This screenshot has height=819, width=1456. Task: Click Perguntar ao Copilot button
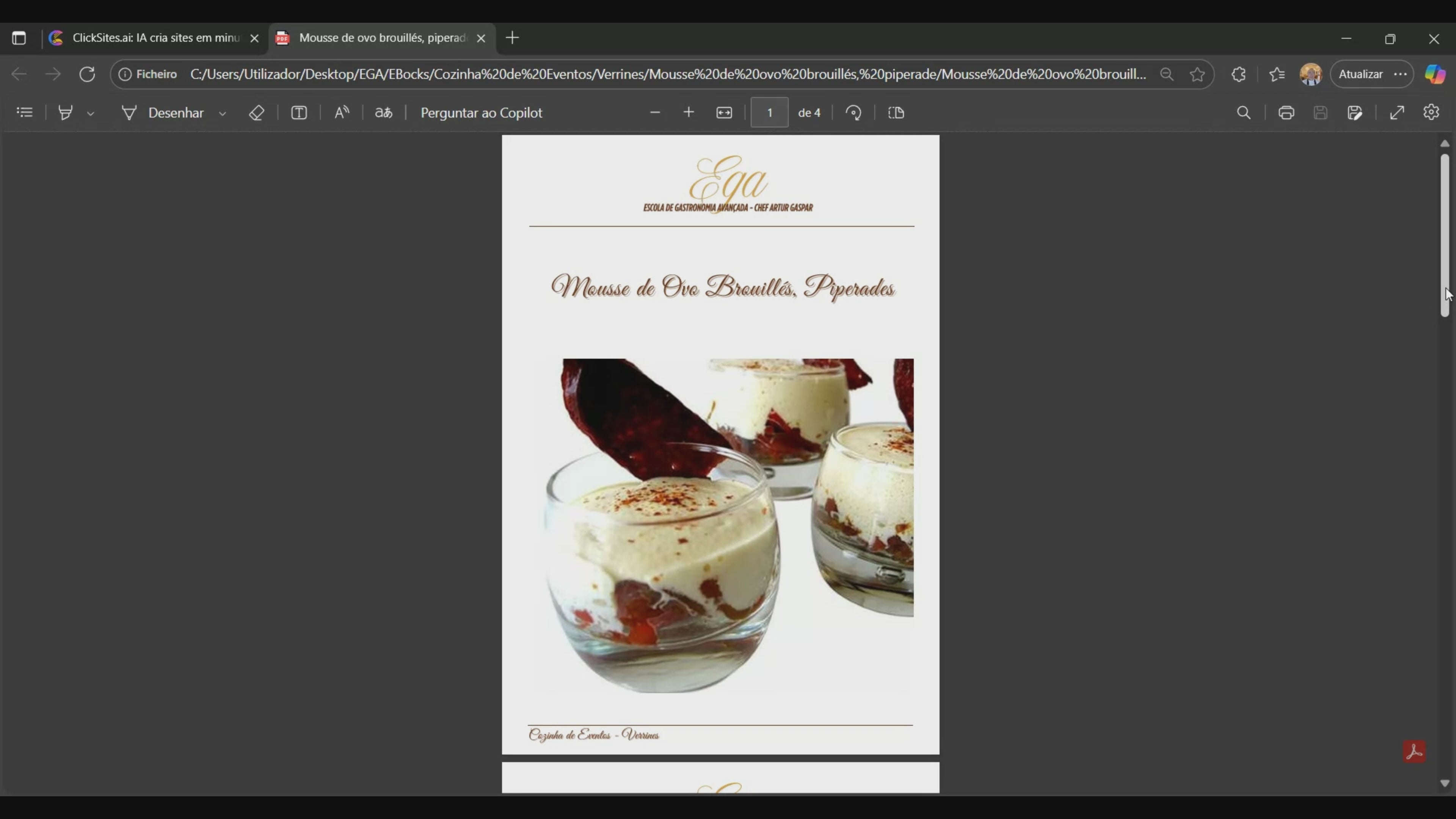481,113
